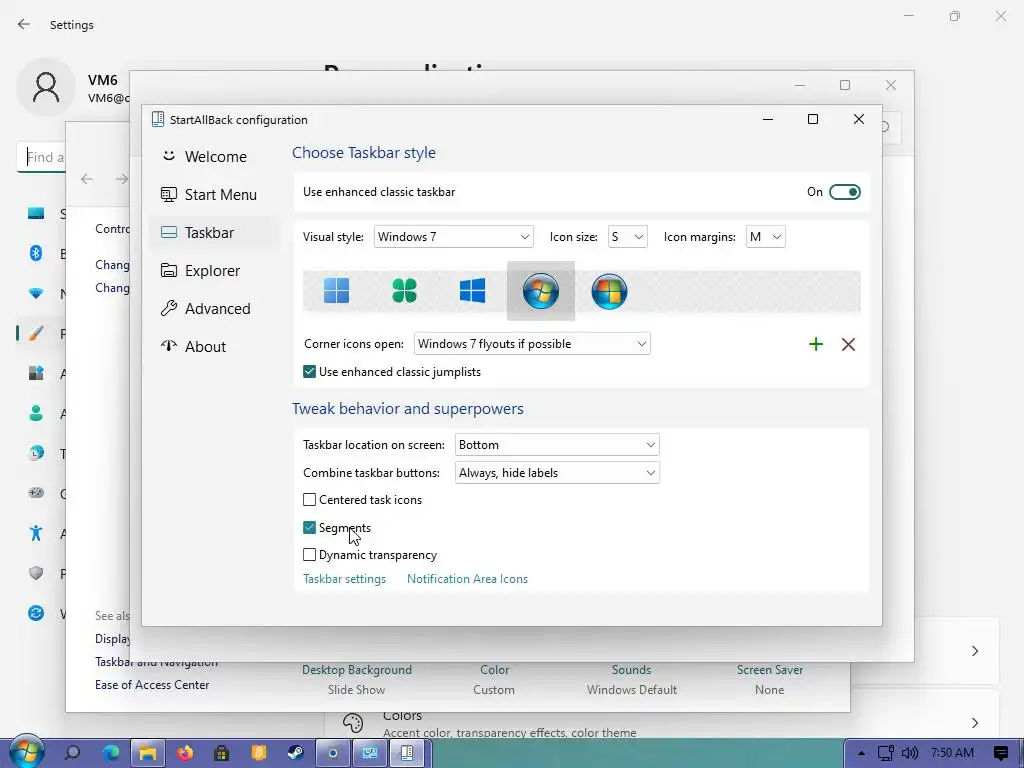Pick the Windows 10 logo start icon
Image resolution: width=1024 pixels, height=768 pixels.
472,291
